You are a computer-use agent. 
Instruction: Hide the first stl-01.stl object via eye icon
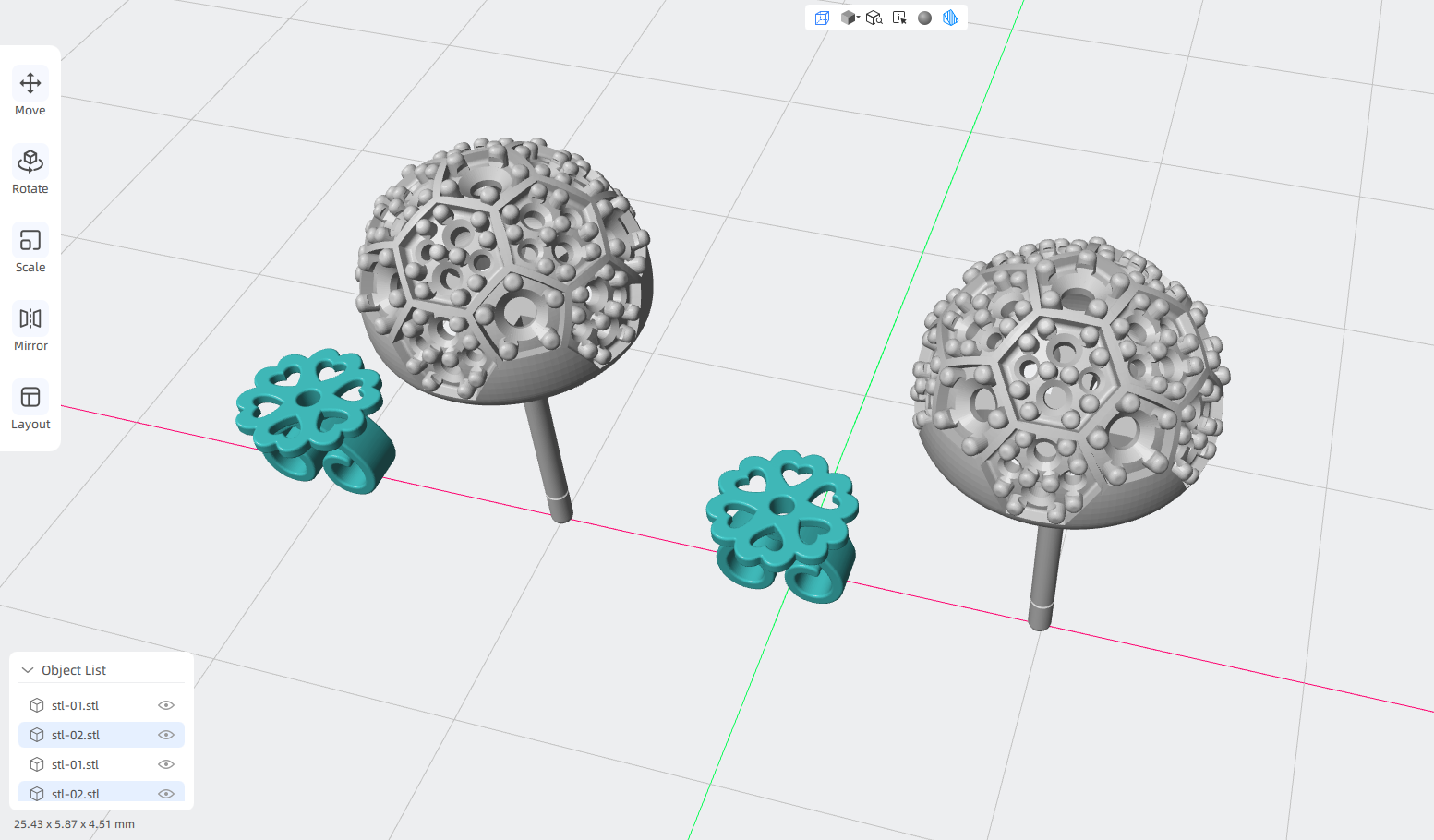click(166, 705)
